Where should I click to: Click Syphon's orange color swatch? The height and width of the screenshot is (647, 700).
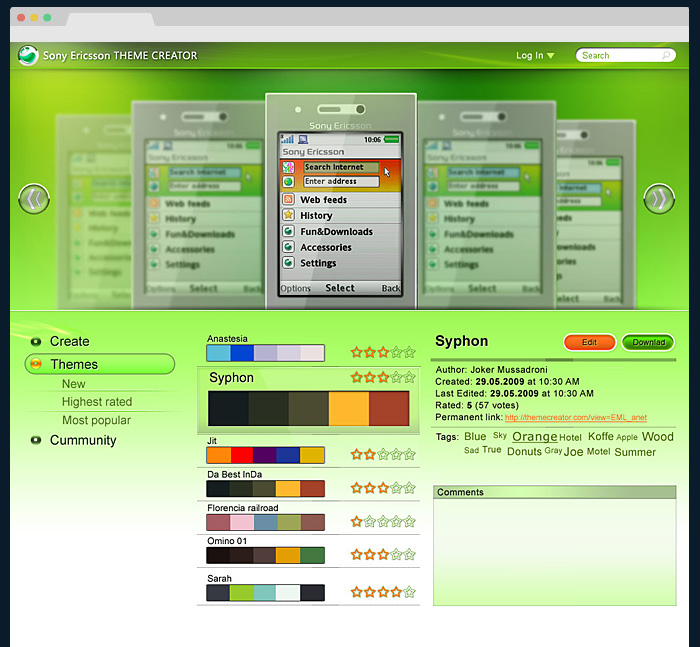[x=349, y=409]
